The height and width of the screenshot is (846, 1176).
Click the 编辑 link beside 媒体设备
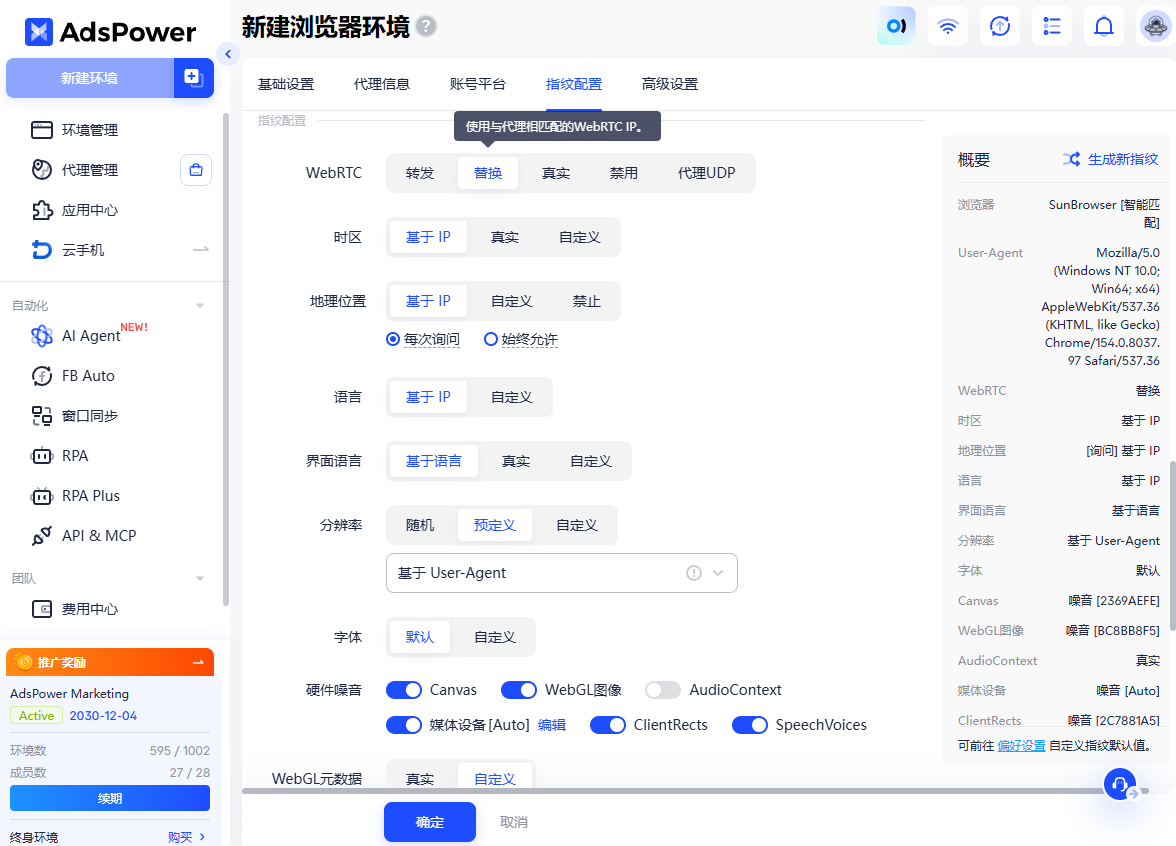coord(552,725)
